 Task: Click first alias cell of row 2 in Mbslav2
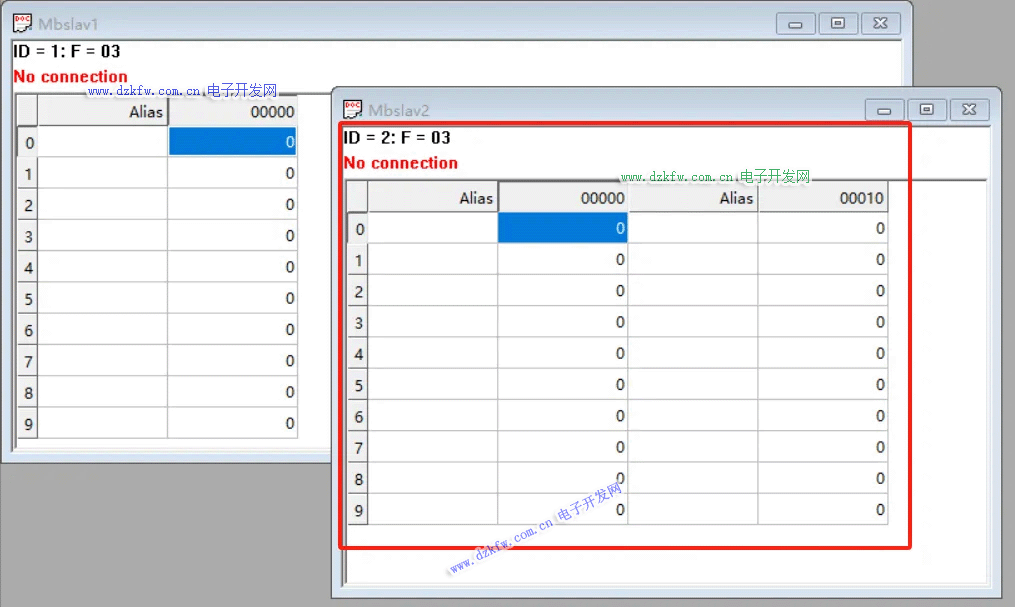[432, 291]
